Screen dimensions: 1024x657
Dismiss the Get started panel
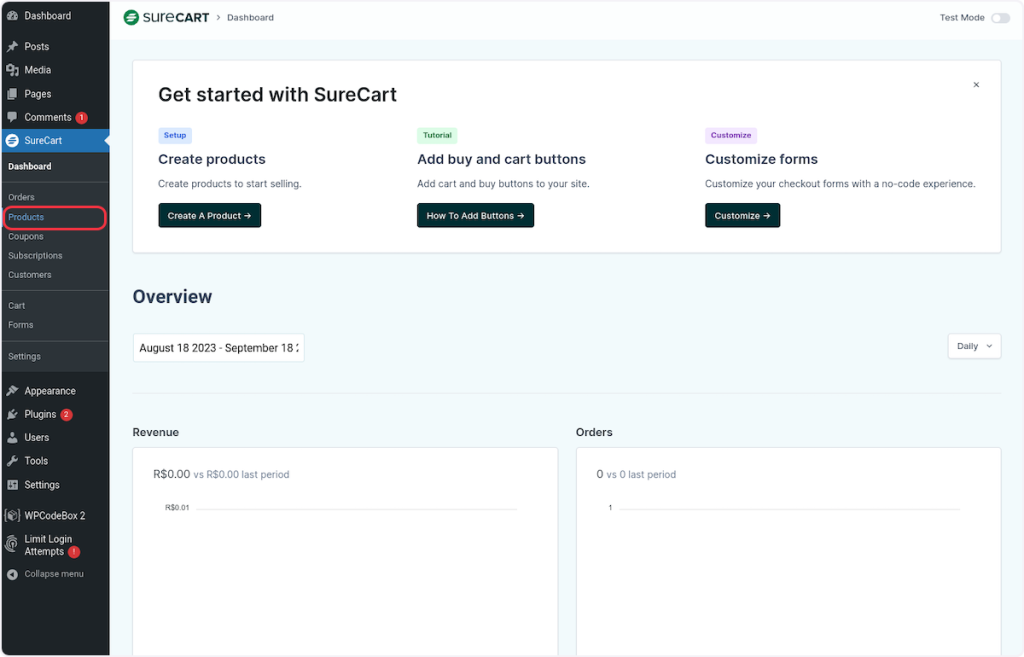click(x=976, y=85)
